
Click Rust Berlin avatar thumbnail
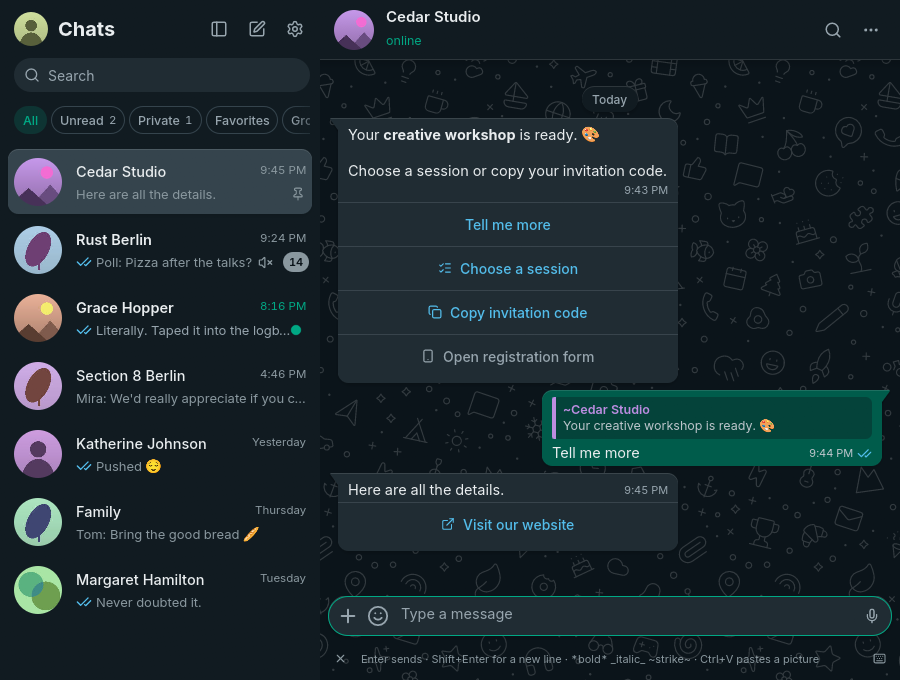point(38,250)
